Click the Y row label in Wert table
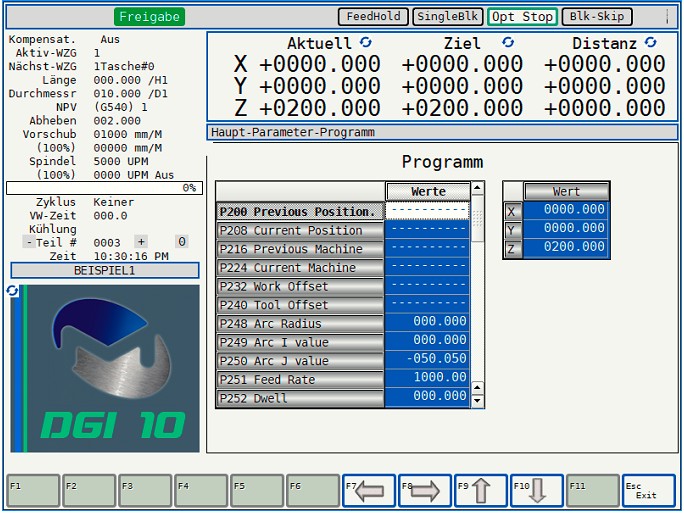 tap(513, 230)
